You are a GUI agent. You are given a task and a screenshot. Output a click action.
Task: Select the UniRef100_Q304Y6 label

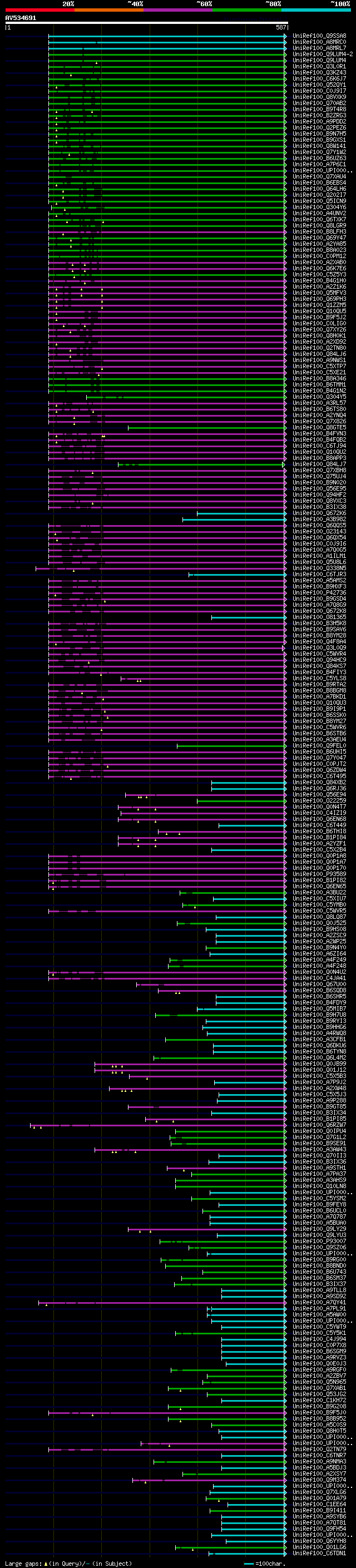point(319,207)
